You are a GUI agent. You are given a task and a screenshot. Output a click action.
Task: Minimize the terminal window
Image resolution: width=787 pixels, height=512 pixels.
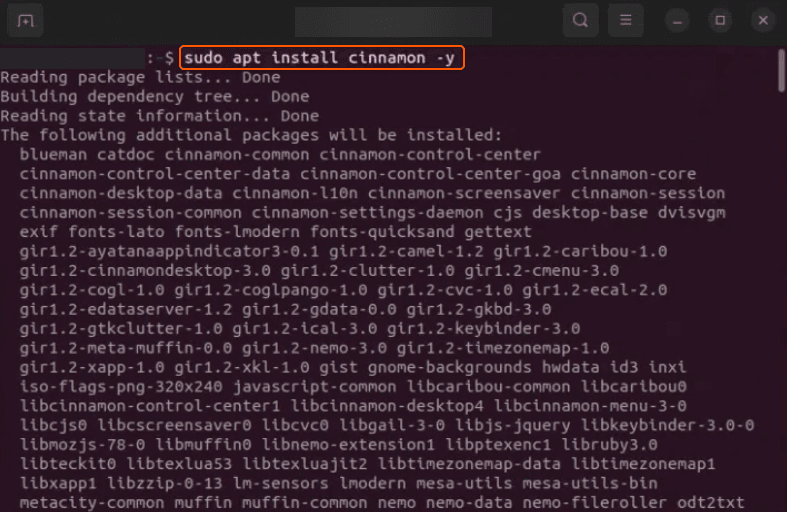tap(677, 21)
